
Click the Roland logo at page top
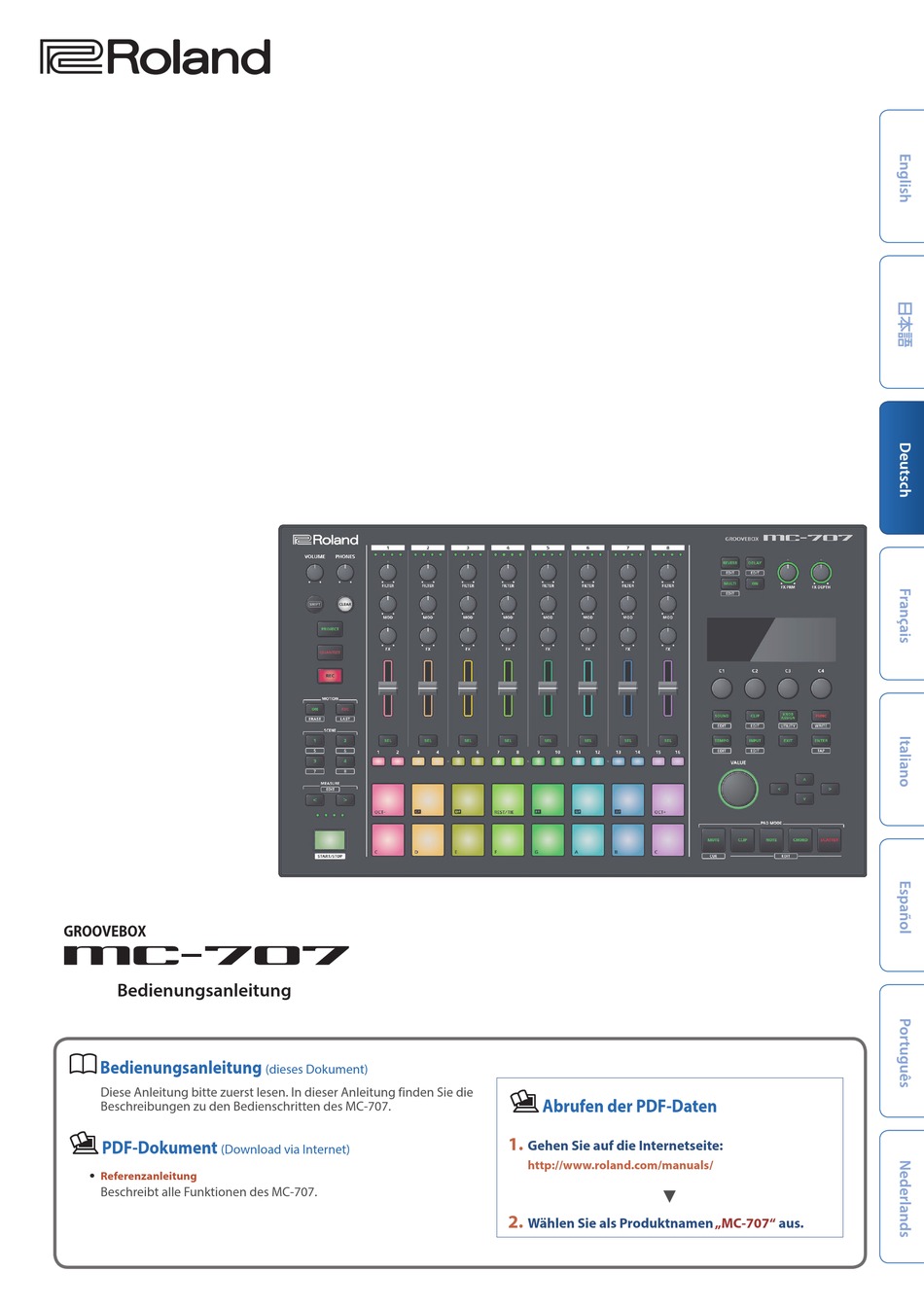point(155,57)
